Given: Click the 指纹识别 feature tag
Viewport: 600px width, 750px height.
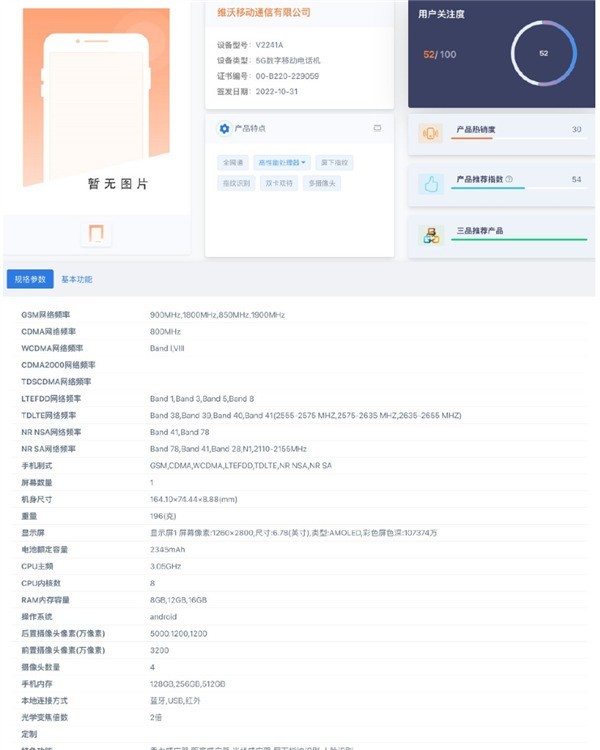Looking at the screenshot, I should click(236, 183).
